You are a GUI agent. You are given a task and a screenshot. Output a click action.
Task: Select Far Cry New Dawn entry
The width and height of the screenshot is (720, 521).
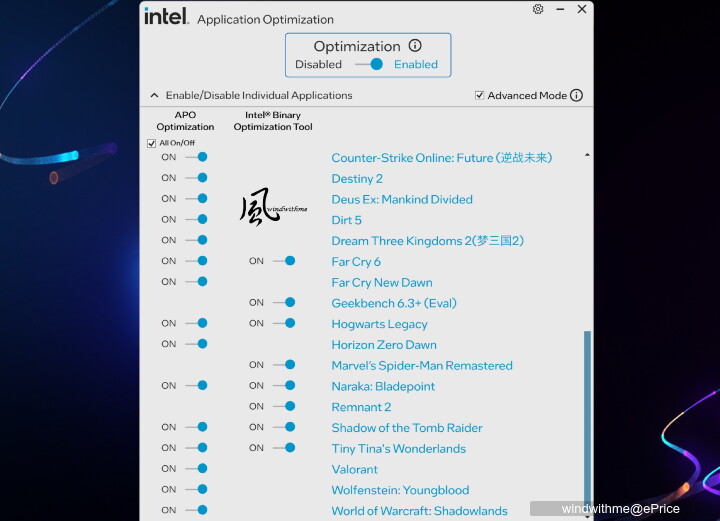pos(382,282)
